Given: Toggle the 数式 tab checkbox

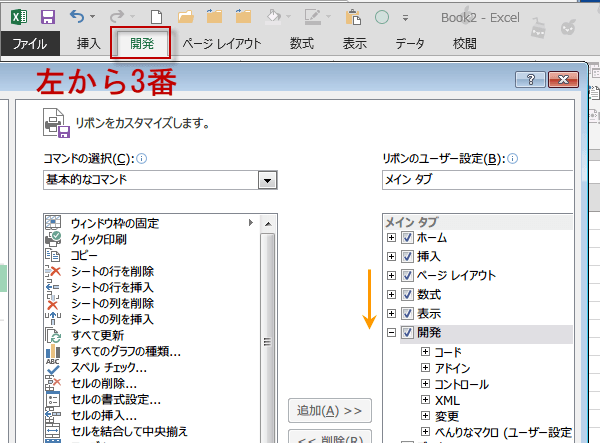Looking at the screenshot, I should (407, 295).
